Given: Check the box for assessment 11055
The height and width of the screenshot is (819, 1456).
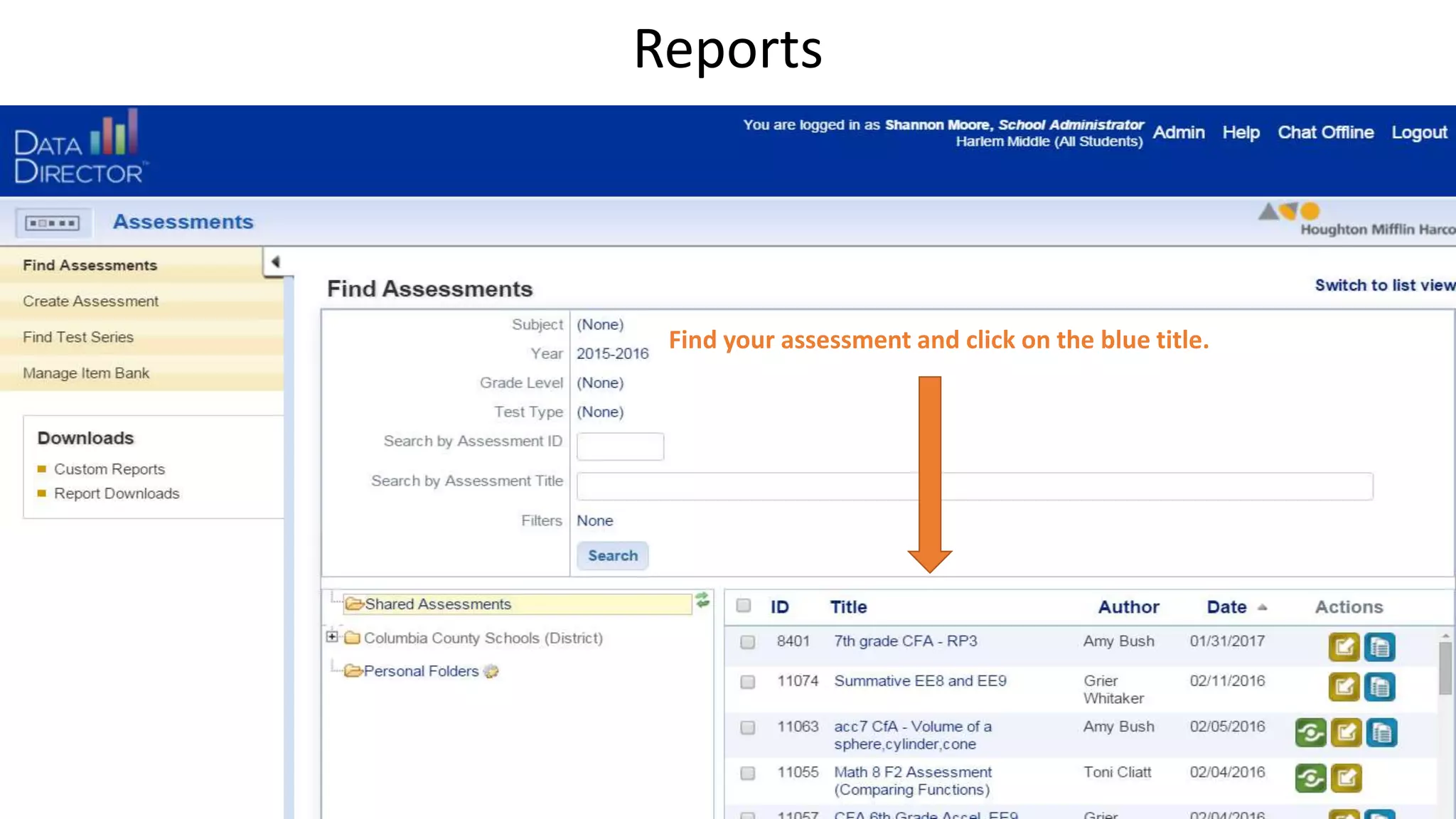Looking at the screenshot, I should click(x=747, y=773).
